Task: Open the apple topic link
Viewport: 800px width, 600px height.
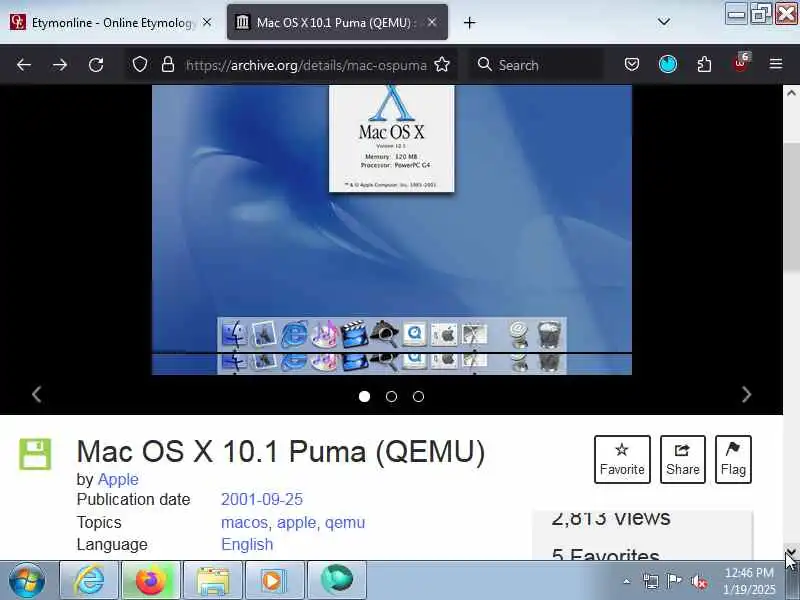Action: pos(296,522)
